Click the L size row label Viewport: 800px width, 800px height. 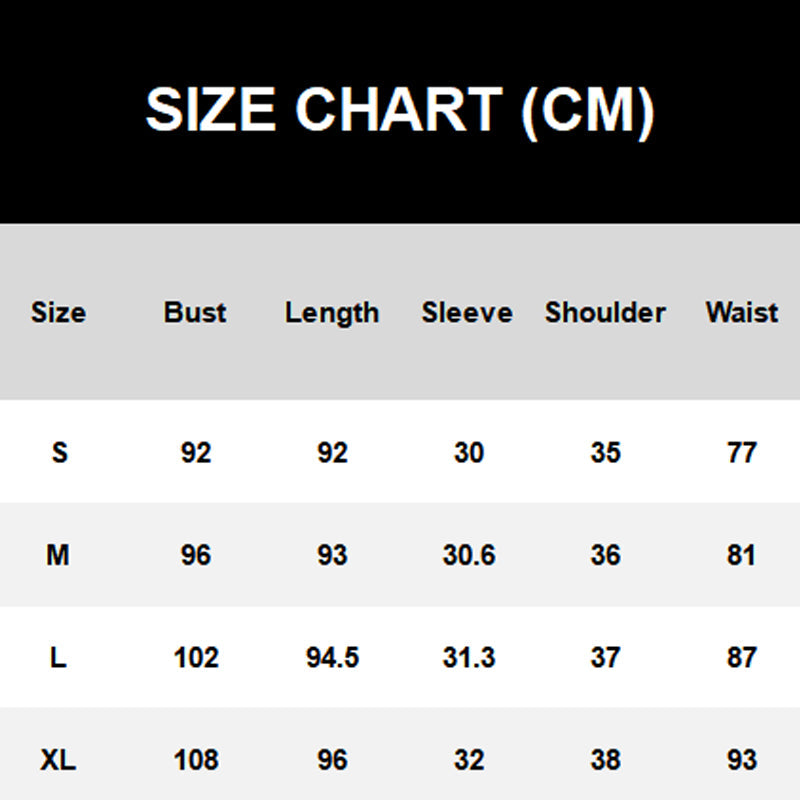tap(58, 658)
